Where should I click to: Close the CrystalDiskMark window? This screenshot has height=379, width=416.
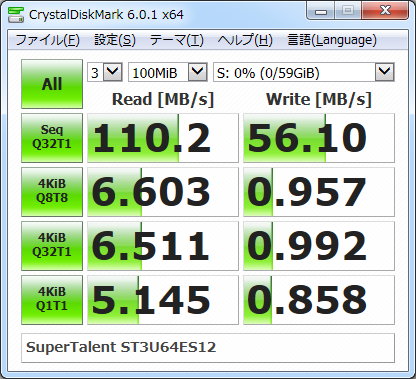385,12
